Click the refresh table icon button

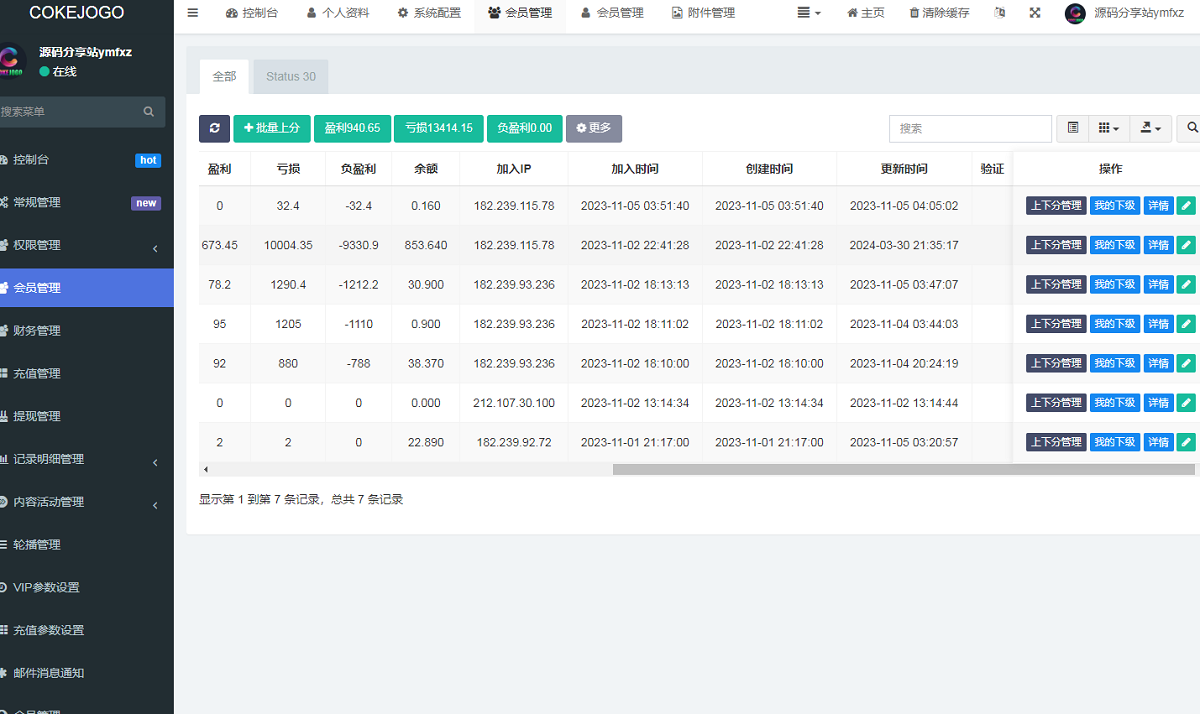pyautogui.click(x=214, y=128)
